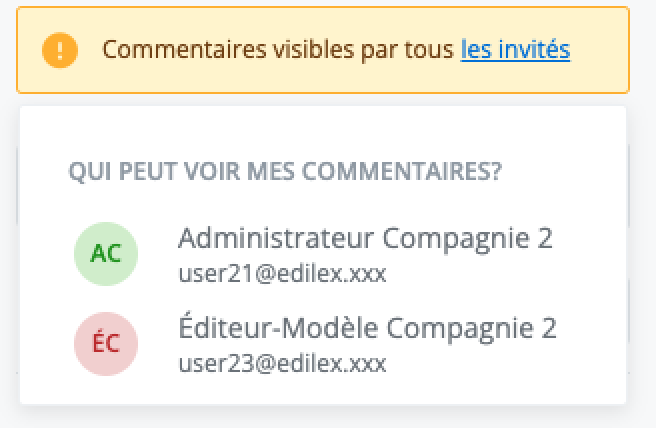Click the "Qui peut voir mes commentaires?" heading

[284, 172]
